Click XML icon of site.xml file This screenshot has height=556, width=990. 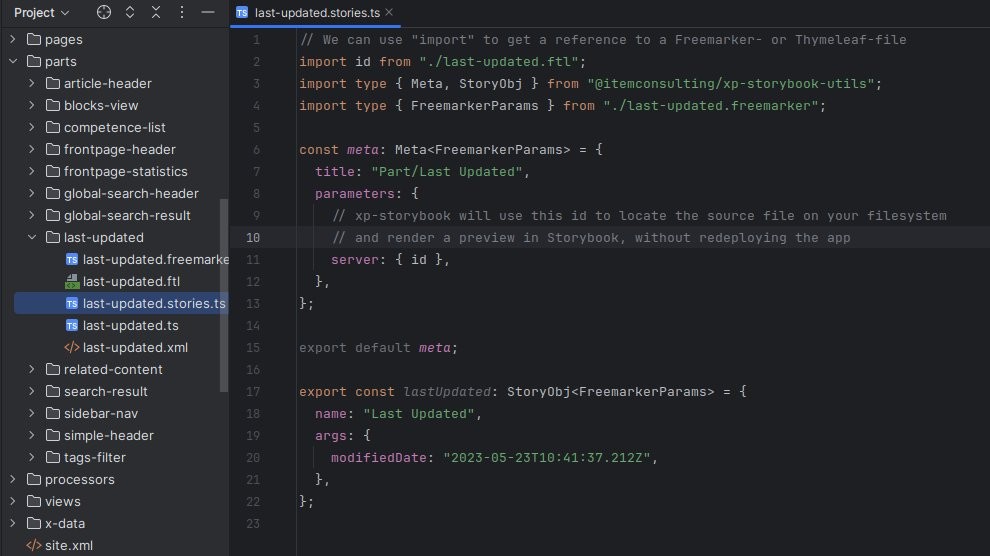coord(34,545)
